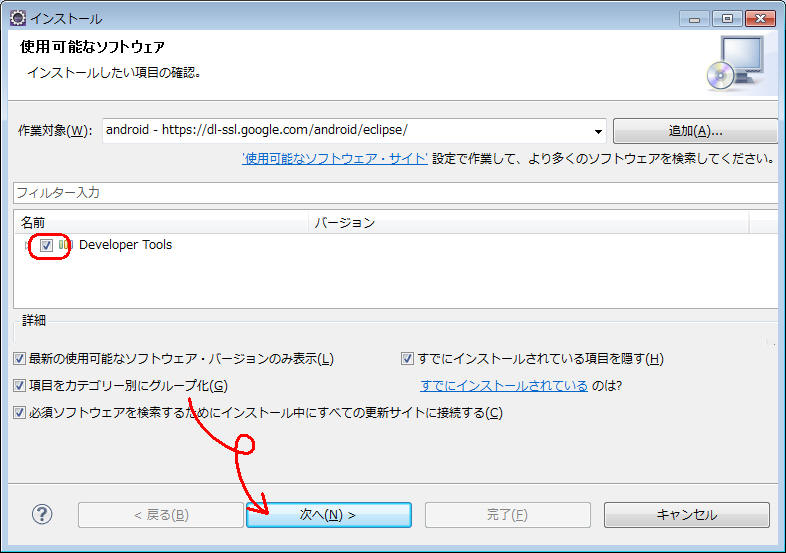786x553 pixels.
Task: Toggle 最新の使用可能なソフトウェア・バージョンのみ表示 checkbox
Action: coord(20,359)
